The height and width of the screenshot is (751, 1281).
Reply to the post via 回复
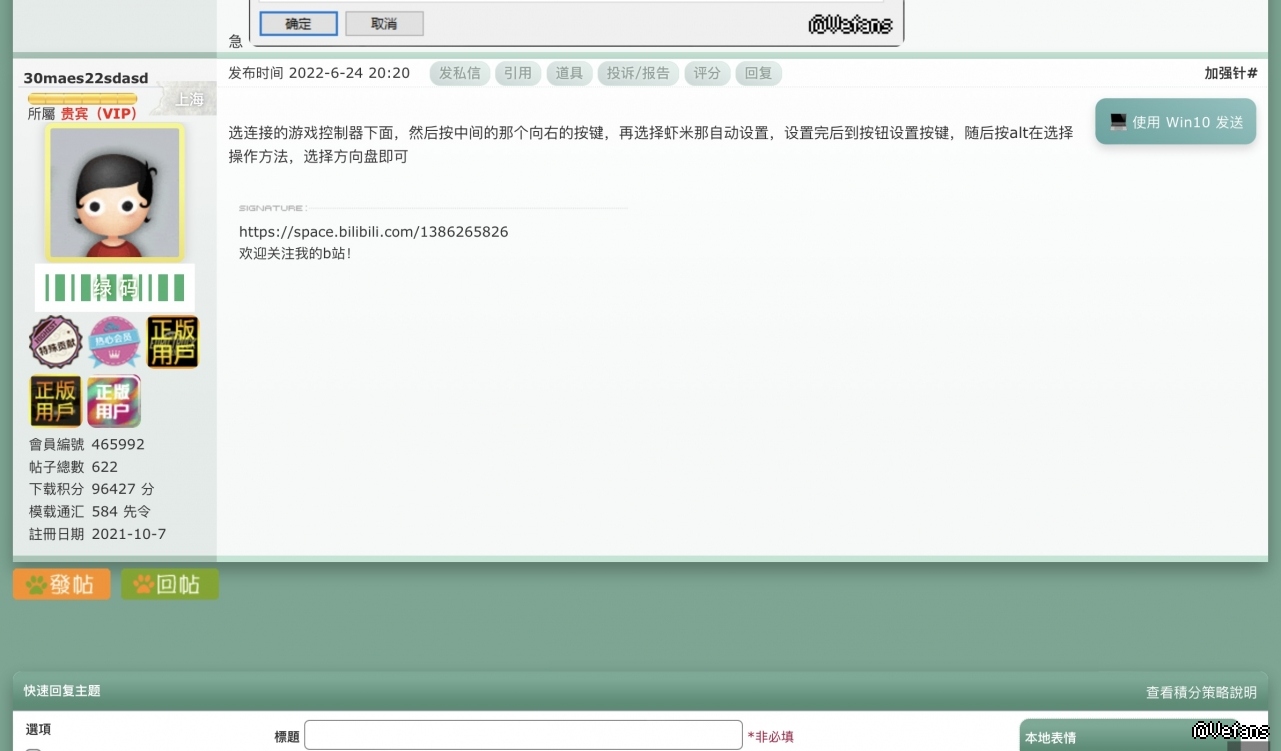(759, 73)
